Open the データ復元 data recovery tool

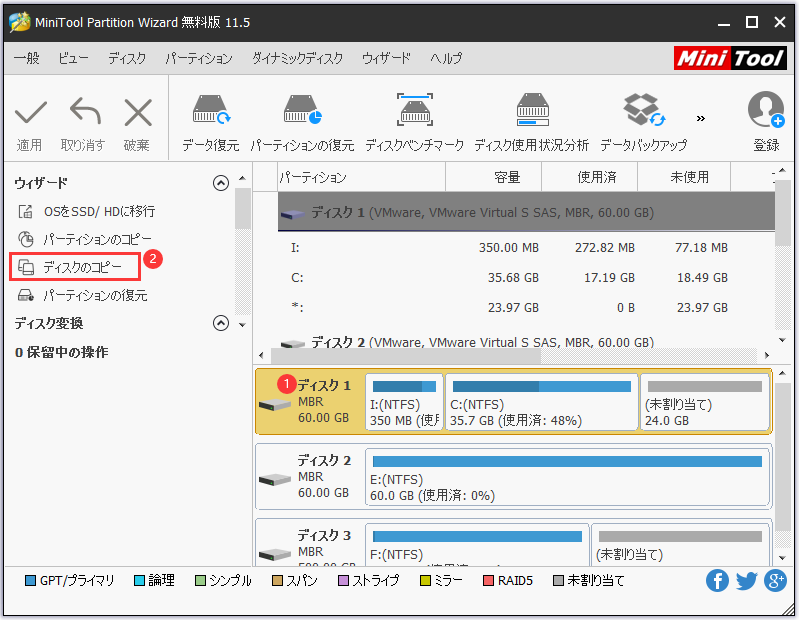coord(211,123)
